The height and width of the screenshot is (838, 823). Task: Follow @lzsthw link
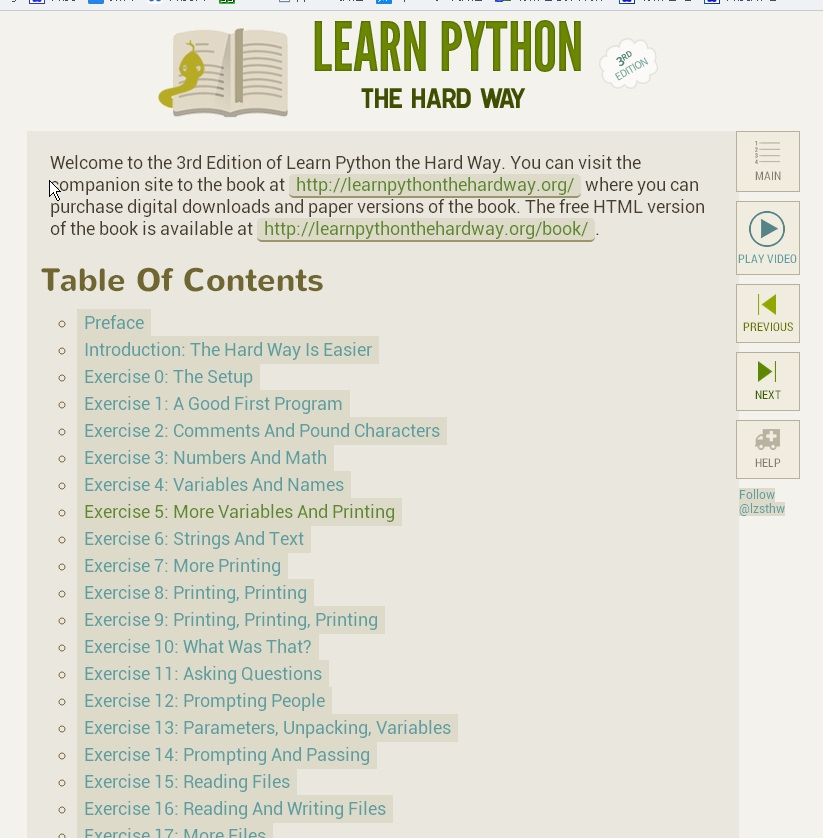point(762,501)
